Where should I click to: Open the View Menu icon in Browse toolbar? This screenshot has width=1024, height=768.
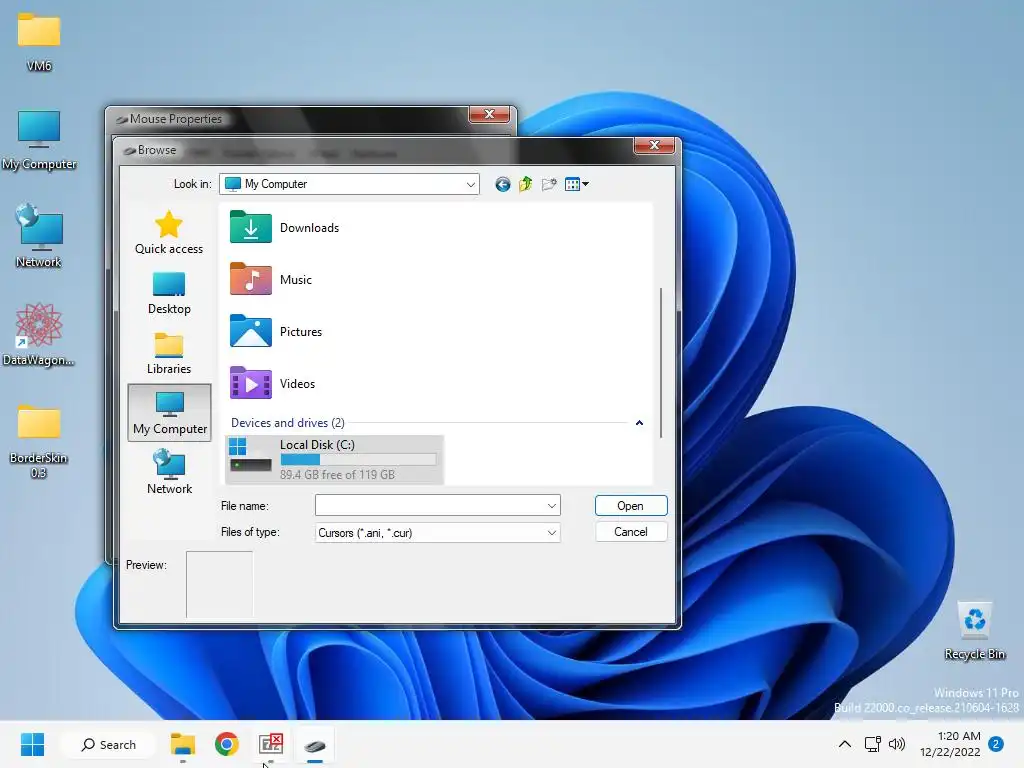click(x=577, y=184)
